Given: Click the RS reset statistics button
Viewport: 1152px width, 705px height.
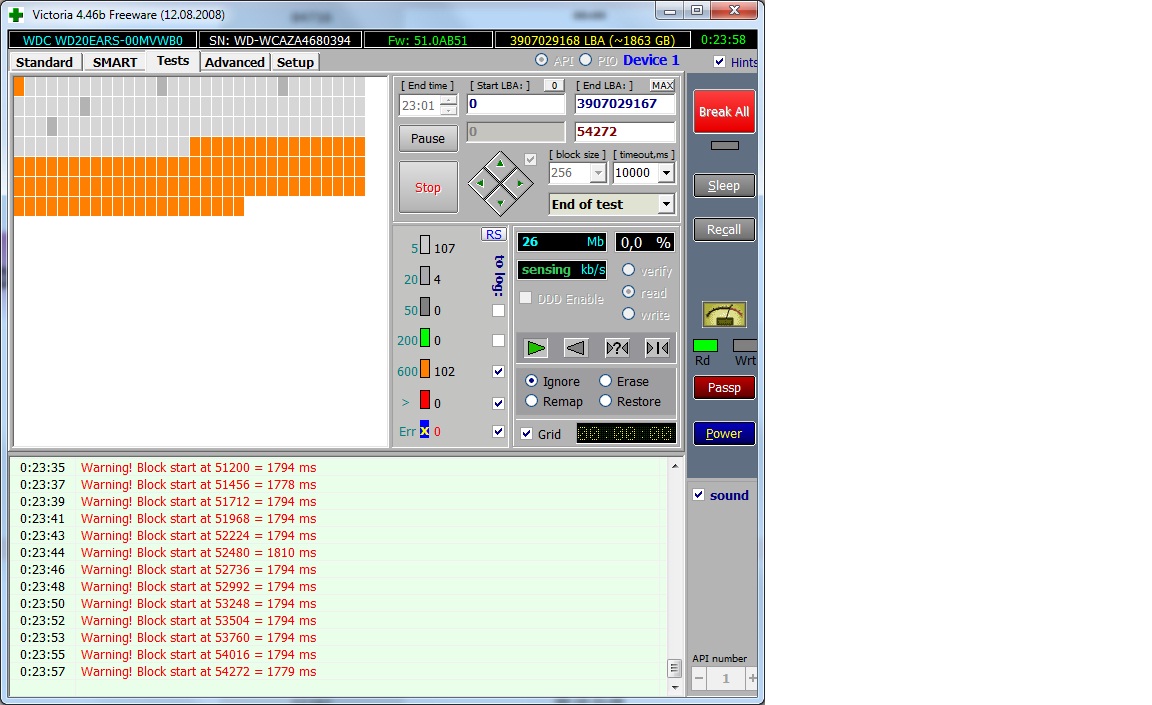Looking at the screenshot, I should (493, 234).
